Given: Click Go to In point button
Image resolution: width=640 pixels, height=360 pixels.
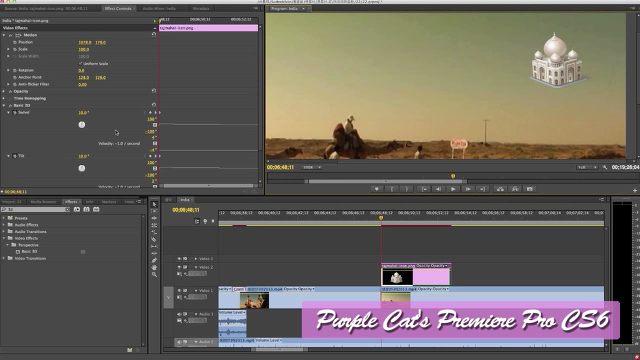Looking at the screenshot, I should (424, 189).
